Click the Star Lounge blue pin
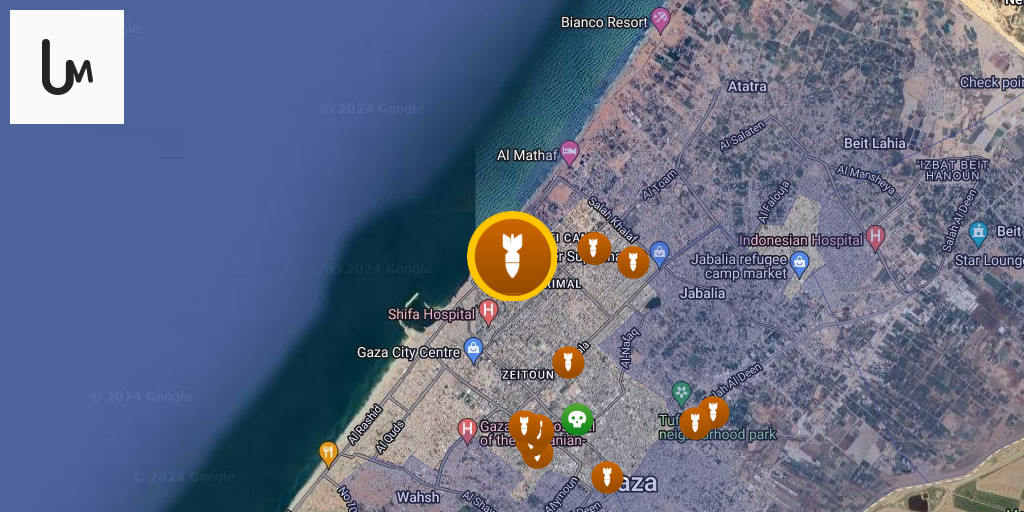Image resolution: width=1024 pixels, height=512 pixels. (x=978, y=234)
